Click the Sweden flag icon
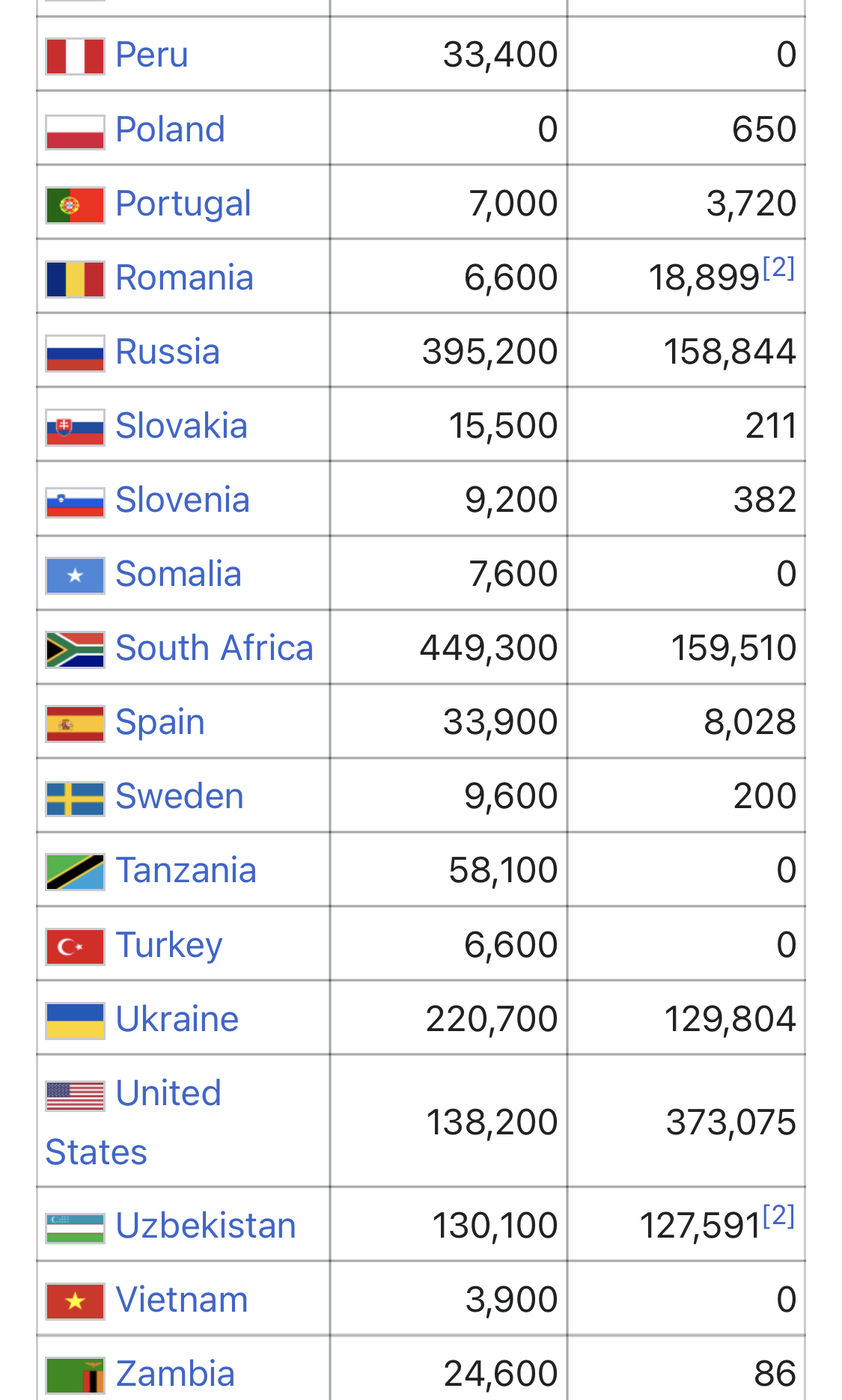 tap(75, 798)
